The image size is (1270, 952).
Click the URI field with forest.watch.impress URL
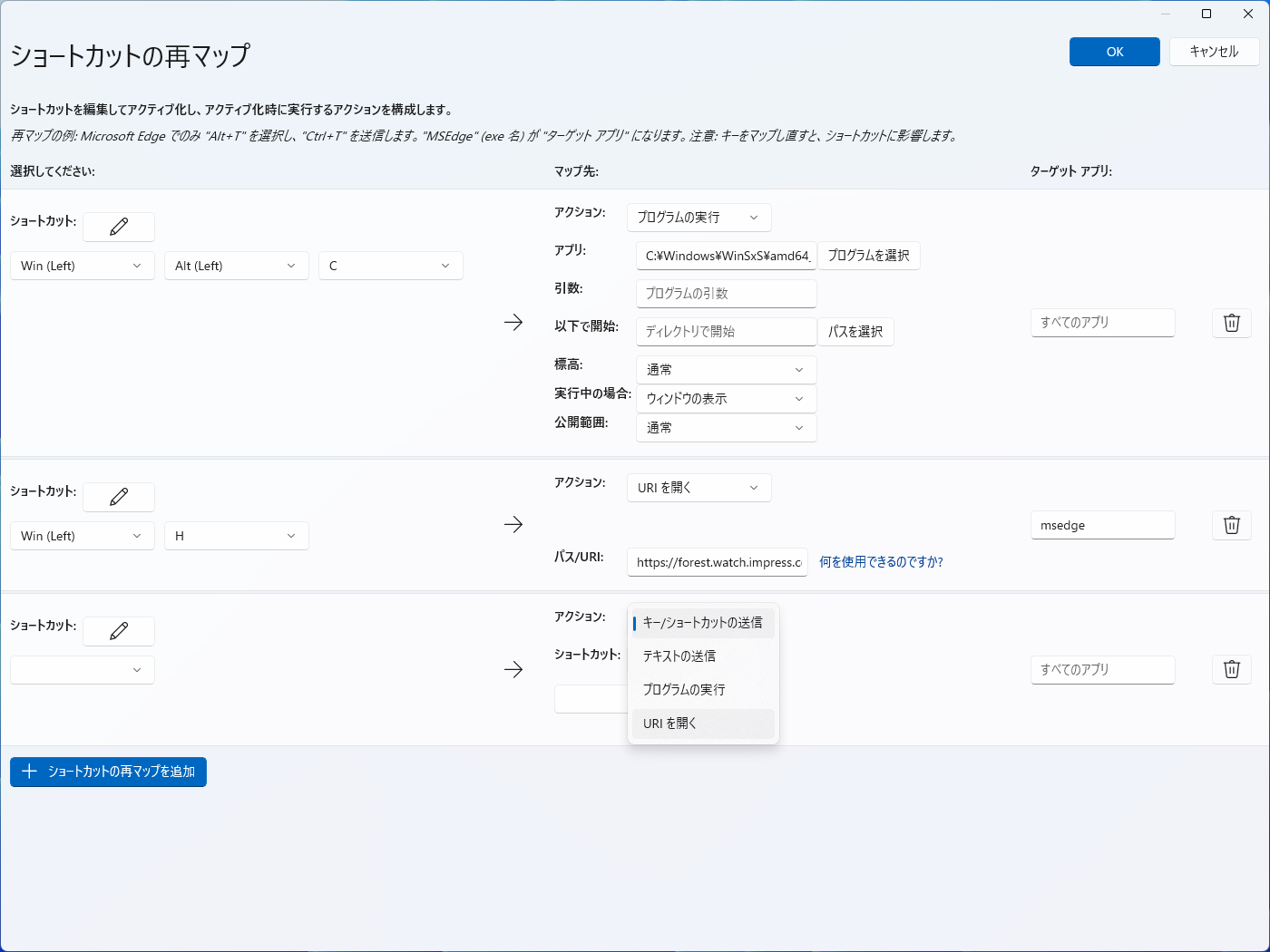tap(718, 562)
